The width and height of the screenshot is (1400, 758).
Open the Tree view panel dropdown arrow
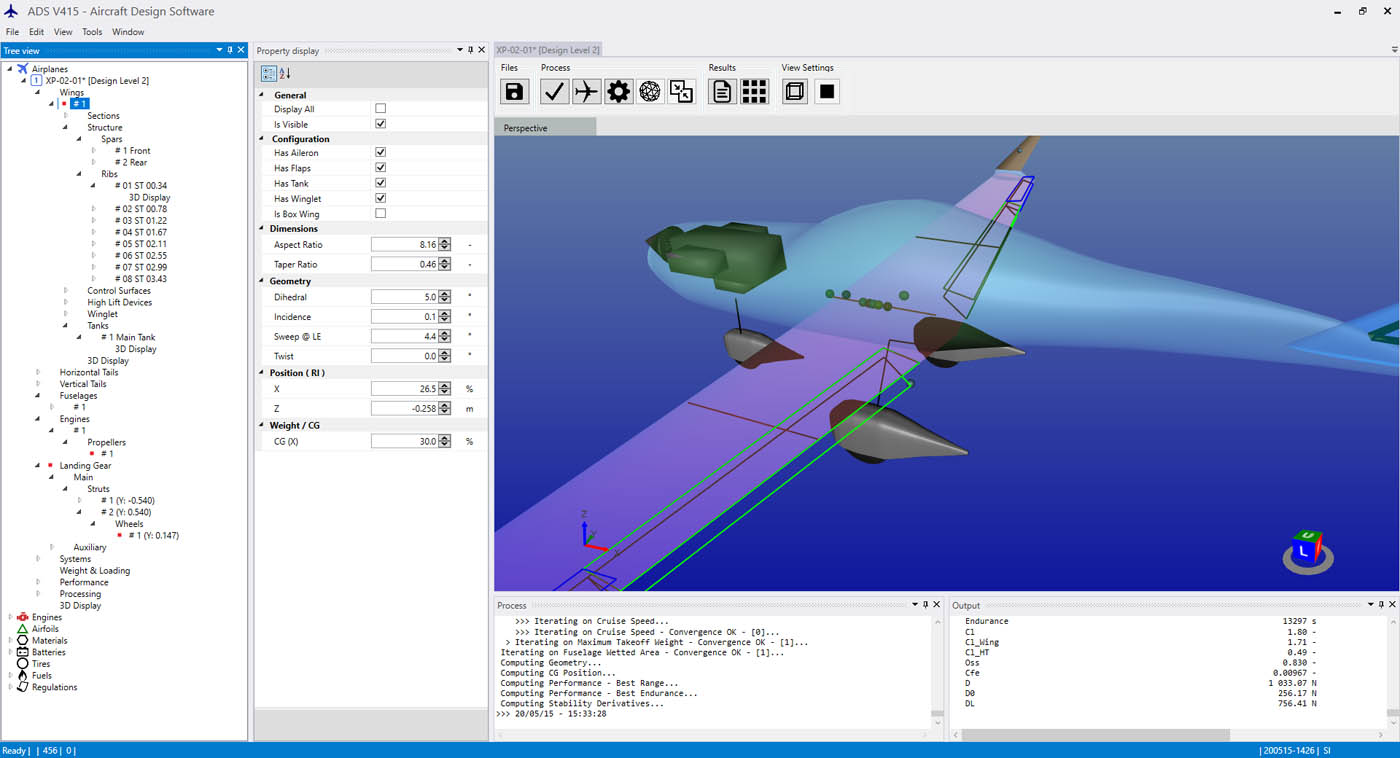[220, 50]
